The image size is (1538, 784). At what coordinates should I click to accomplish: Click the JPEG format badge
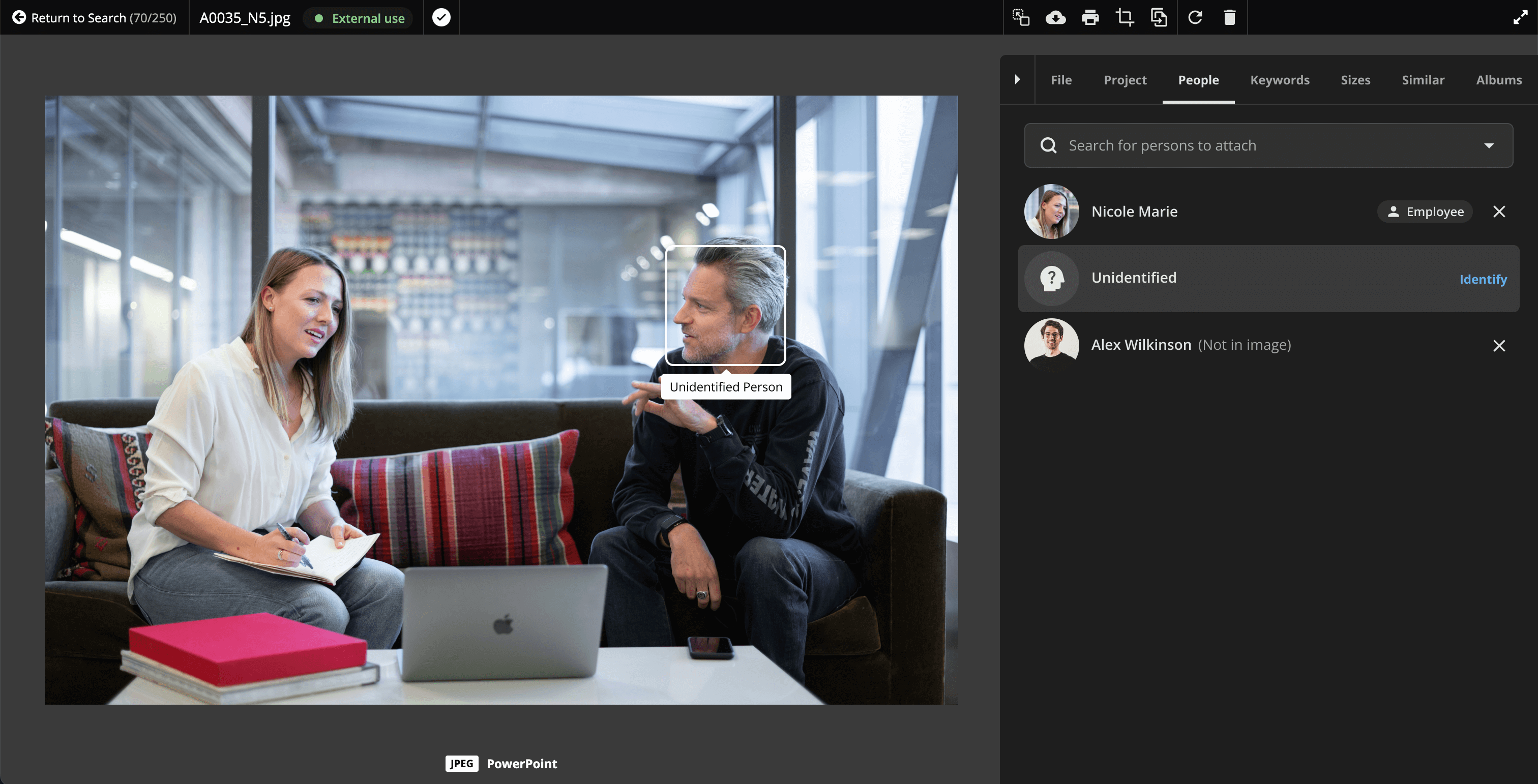click(x=461, y=763)
